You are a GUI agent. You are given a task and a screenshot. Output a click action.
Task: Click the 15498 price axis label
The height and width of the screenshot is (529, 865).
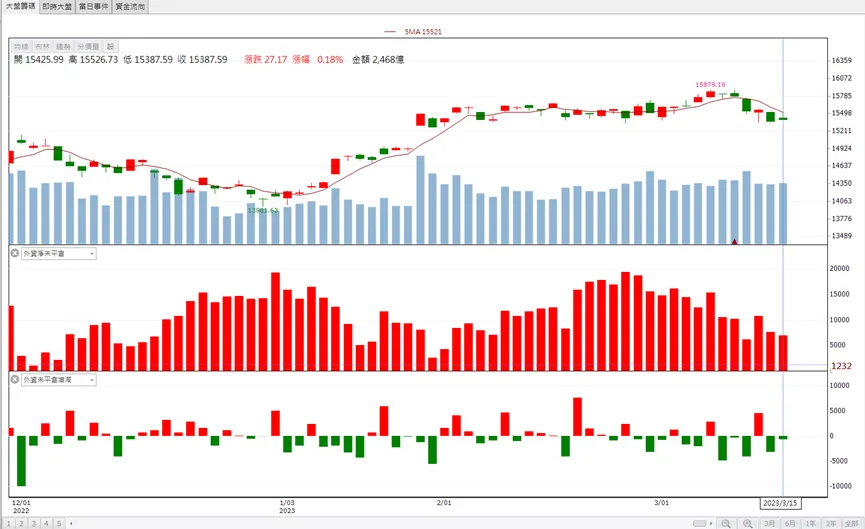(x=841, y=114)
